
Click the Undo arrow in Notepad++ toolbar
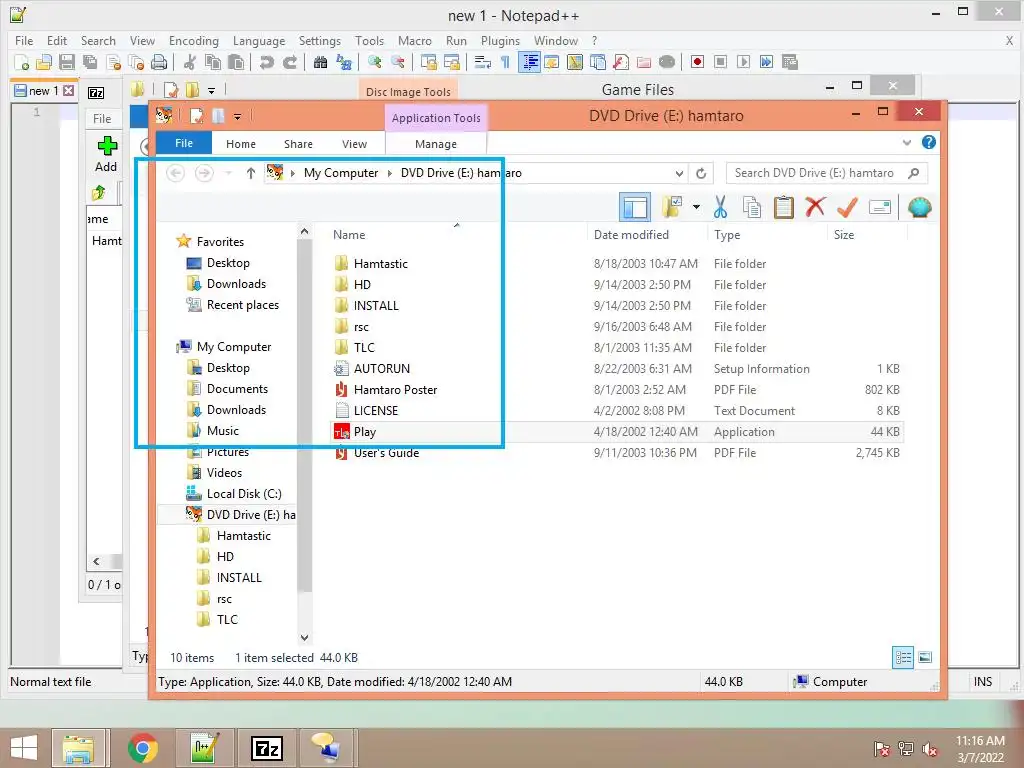pos(266,62)
